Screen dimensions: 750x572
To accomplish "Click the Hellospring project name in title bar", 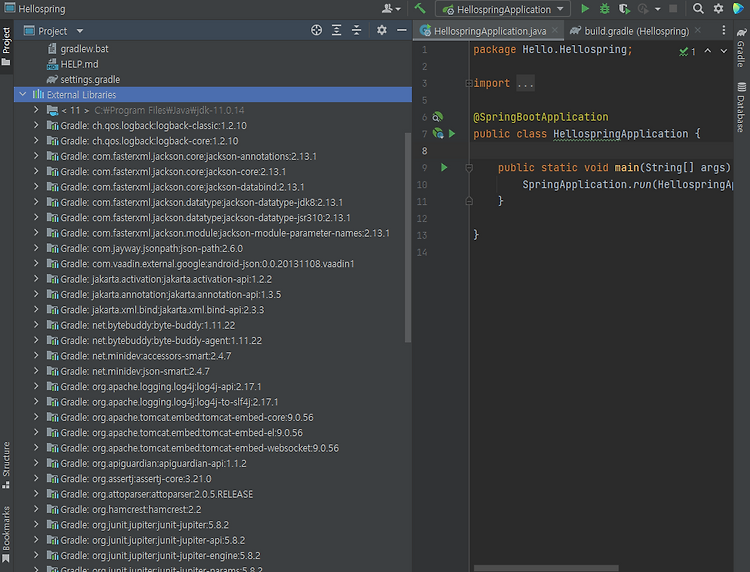I will coord(42,9).
